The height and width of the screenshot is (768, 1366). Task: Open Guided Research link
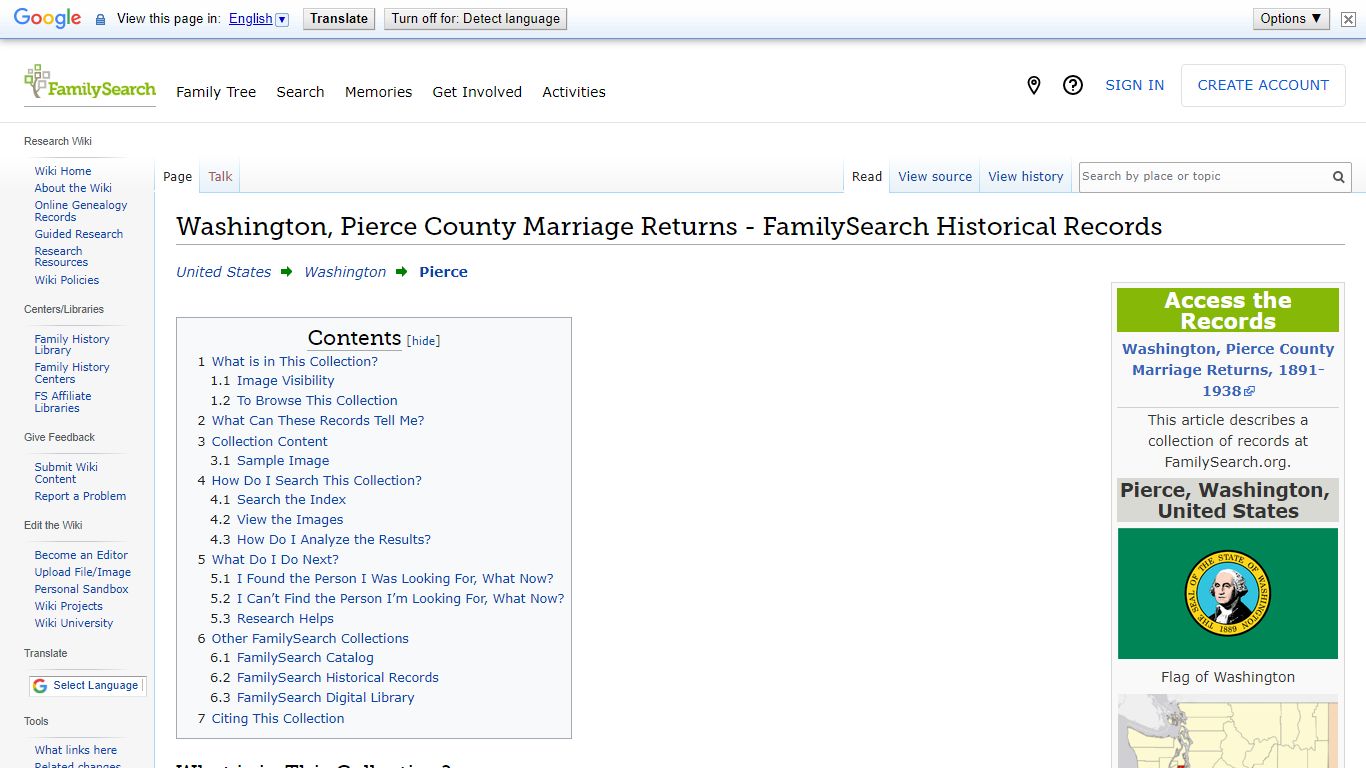(79, 234)
